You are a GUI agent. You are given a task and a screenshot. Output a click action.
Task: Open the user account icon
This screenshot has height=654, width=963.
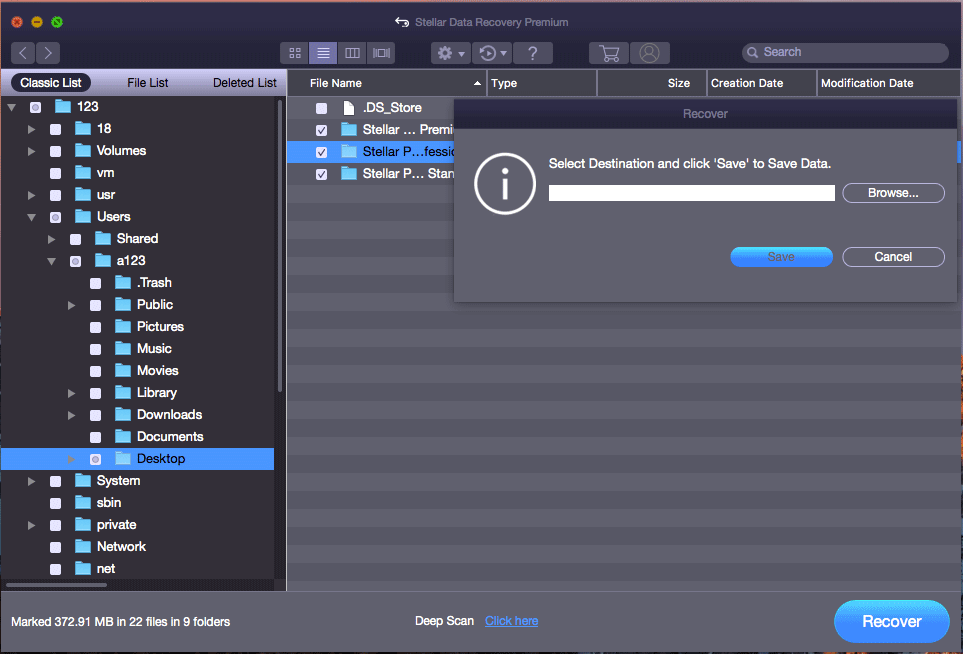pyautogui.click(x=650, y=53)
